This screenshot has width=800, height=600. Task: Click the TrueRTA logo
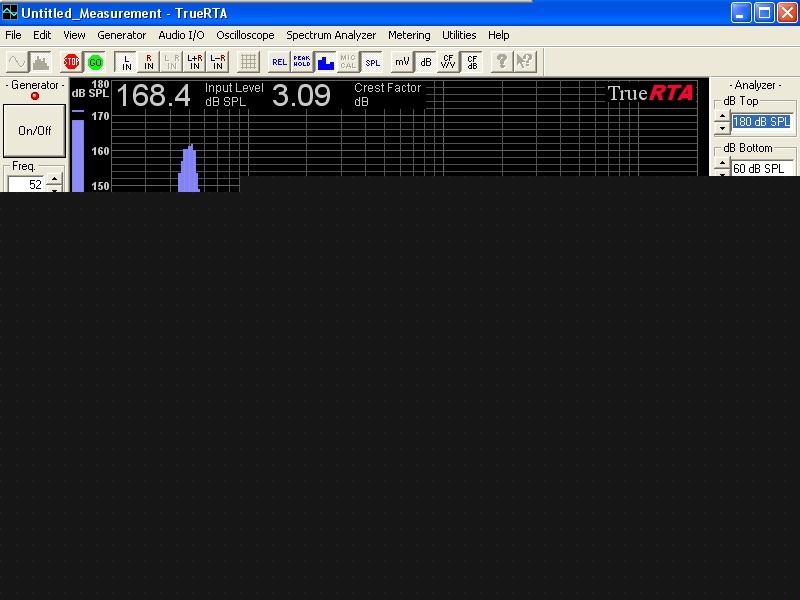[651, 93]
